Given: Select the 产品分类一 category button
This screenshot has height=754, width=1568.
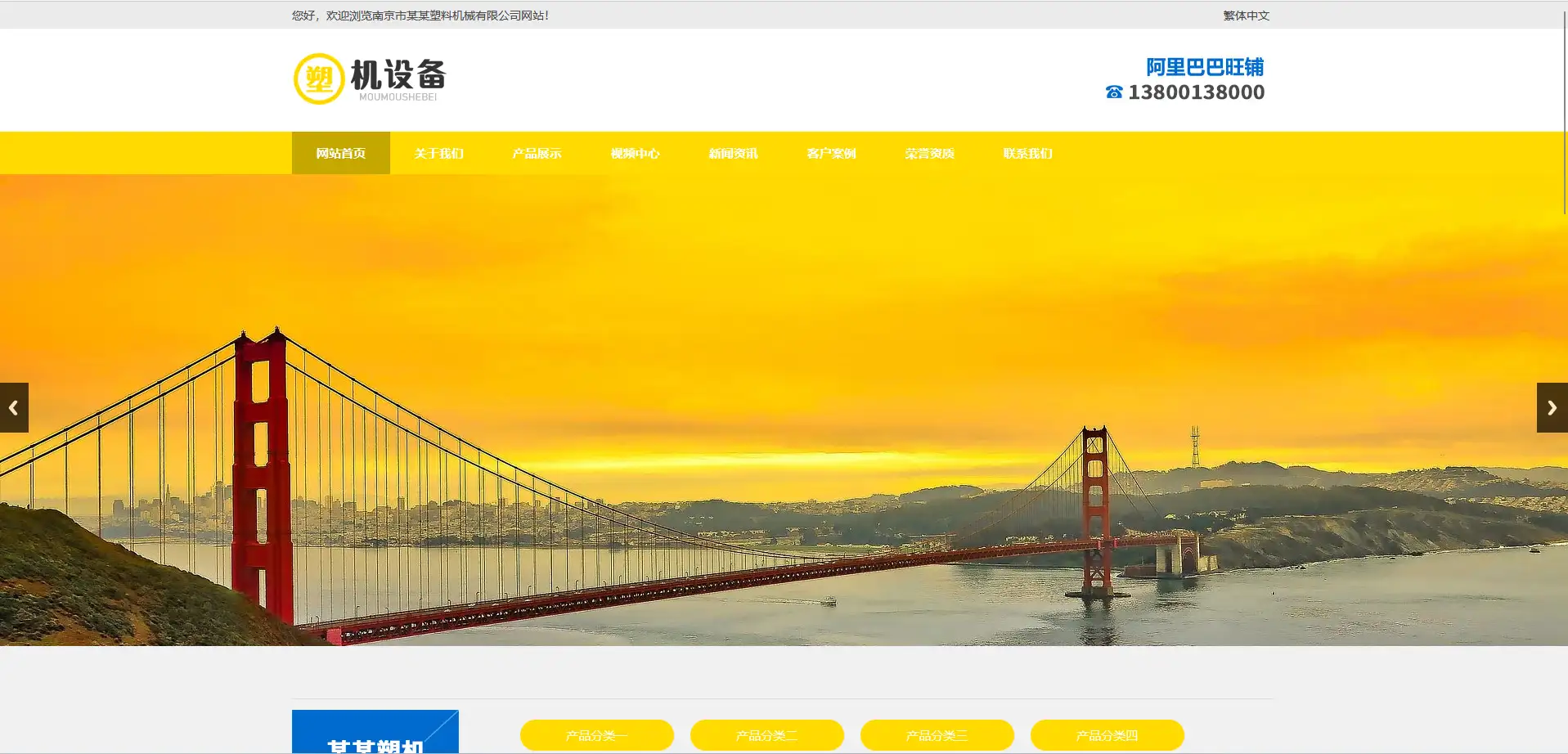Looking at the screenshot, I should coord(596,735).
